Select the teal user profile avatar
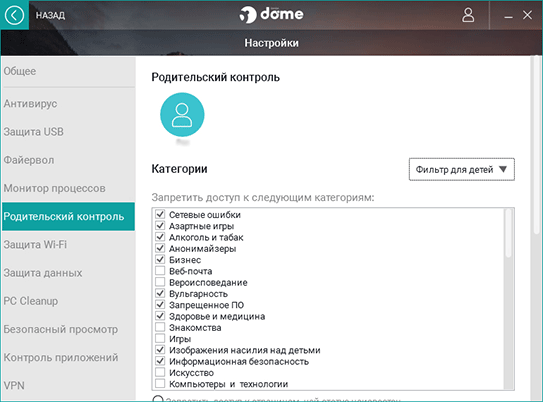Viewport: 543px width, 402px height. click(182, 115)
